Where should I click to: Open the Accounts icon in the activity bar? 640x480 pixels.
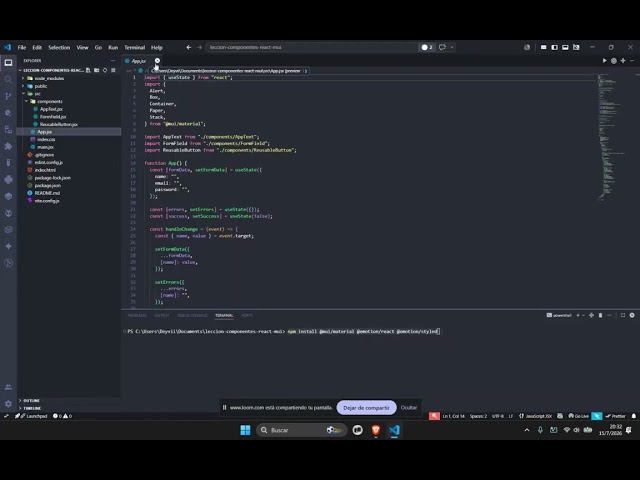click(x=8, y=387)
